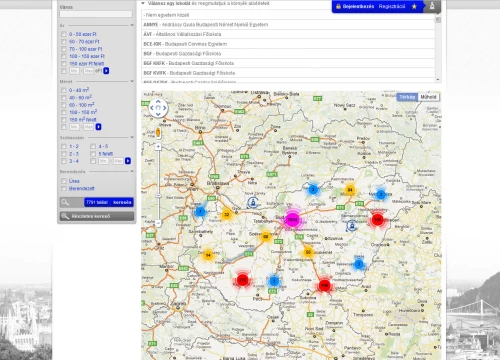Click the map pan control circle

[158, 108]
